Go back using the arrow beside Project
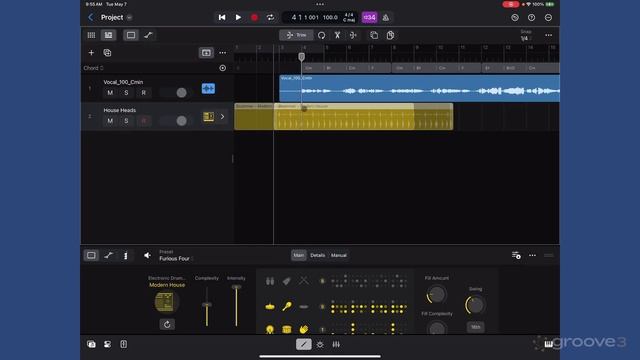The height and width of the screenshot is (360, 640). (x=91, y=17)
